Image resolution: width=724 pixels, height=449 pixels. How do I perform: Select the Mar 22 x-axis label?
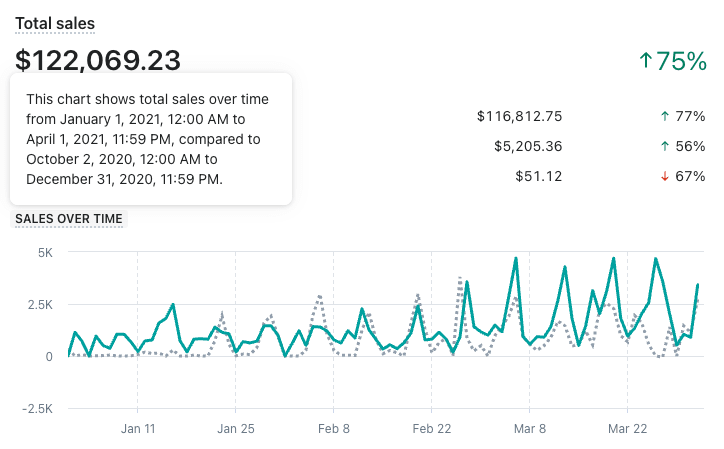pyautogui.click(x=627, y=428)
